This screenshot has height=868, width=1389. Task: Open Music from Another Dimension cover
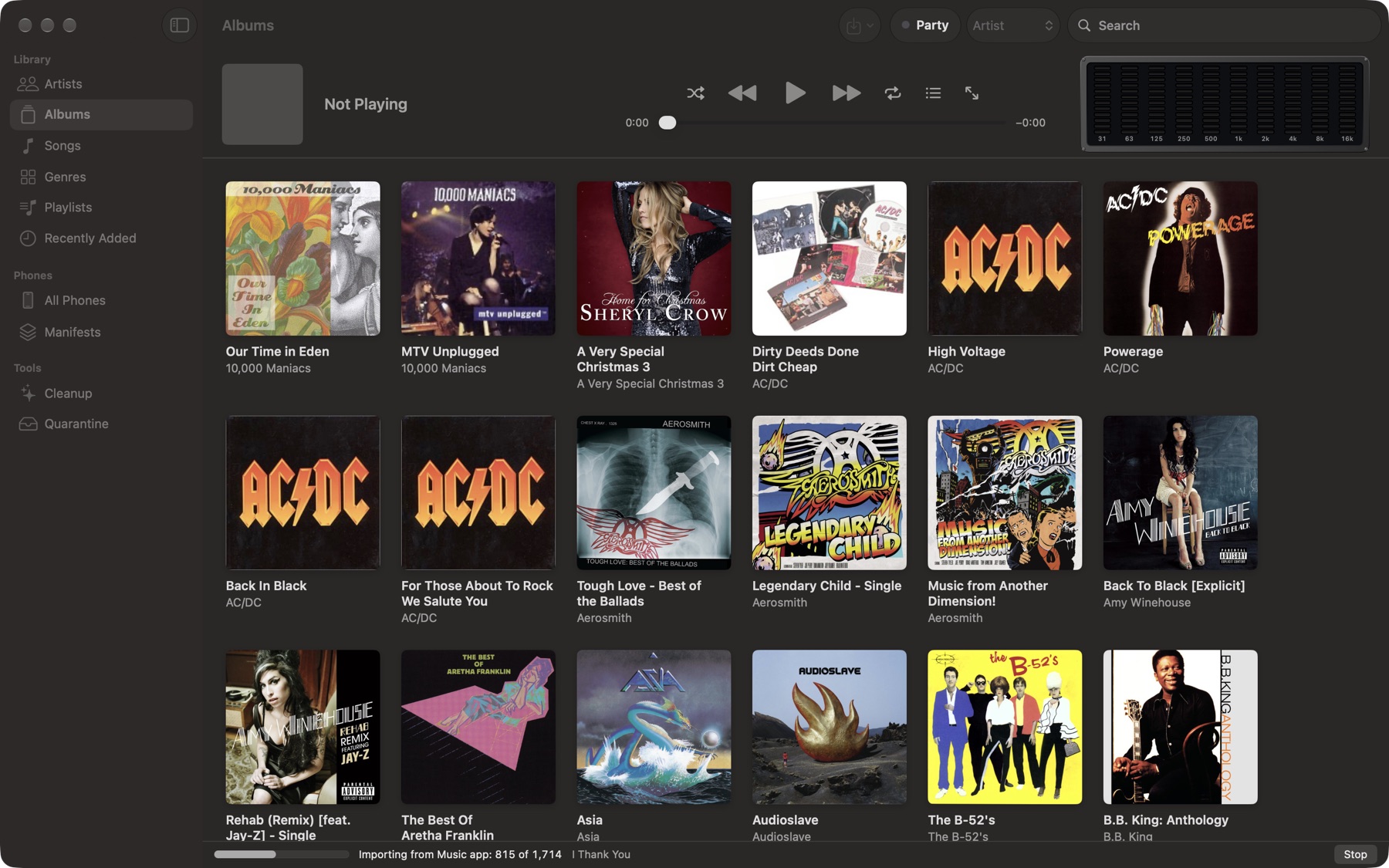[x=1005, y=493]
